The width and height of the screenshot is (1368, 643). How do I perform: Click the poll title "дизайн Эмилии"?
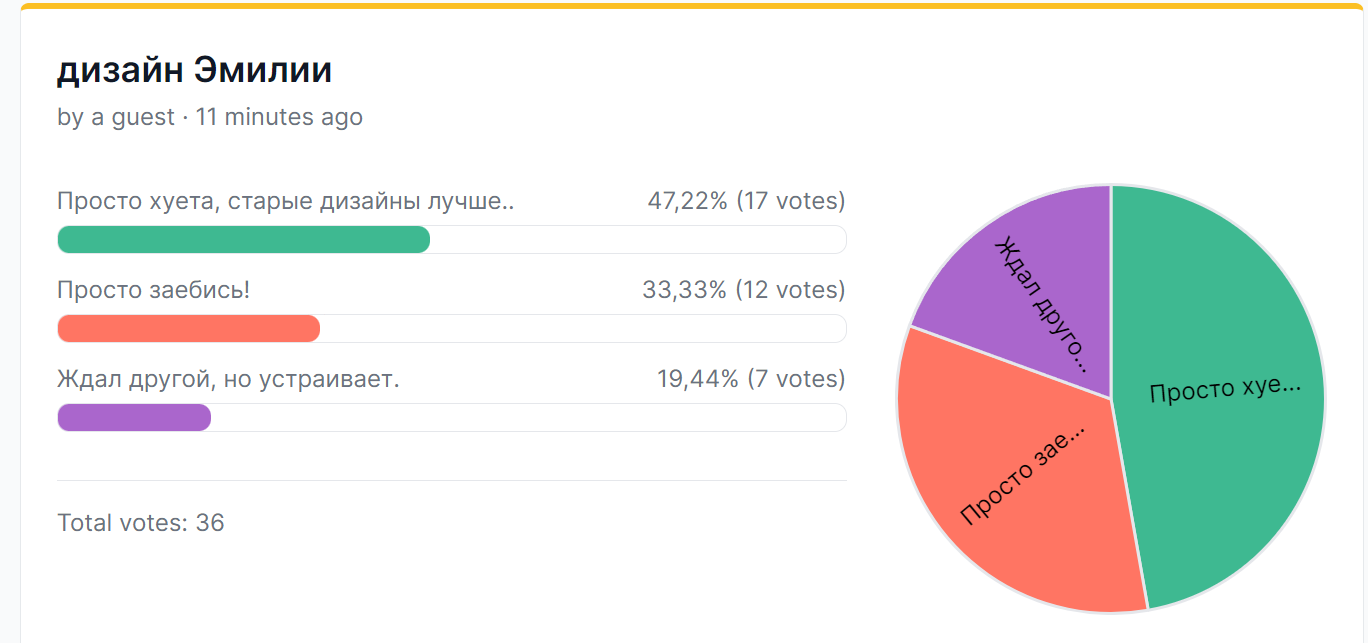point(194,70)
